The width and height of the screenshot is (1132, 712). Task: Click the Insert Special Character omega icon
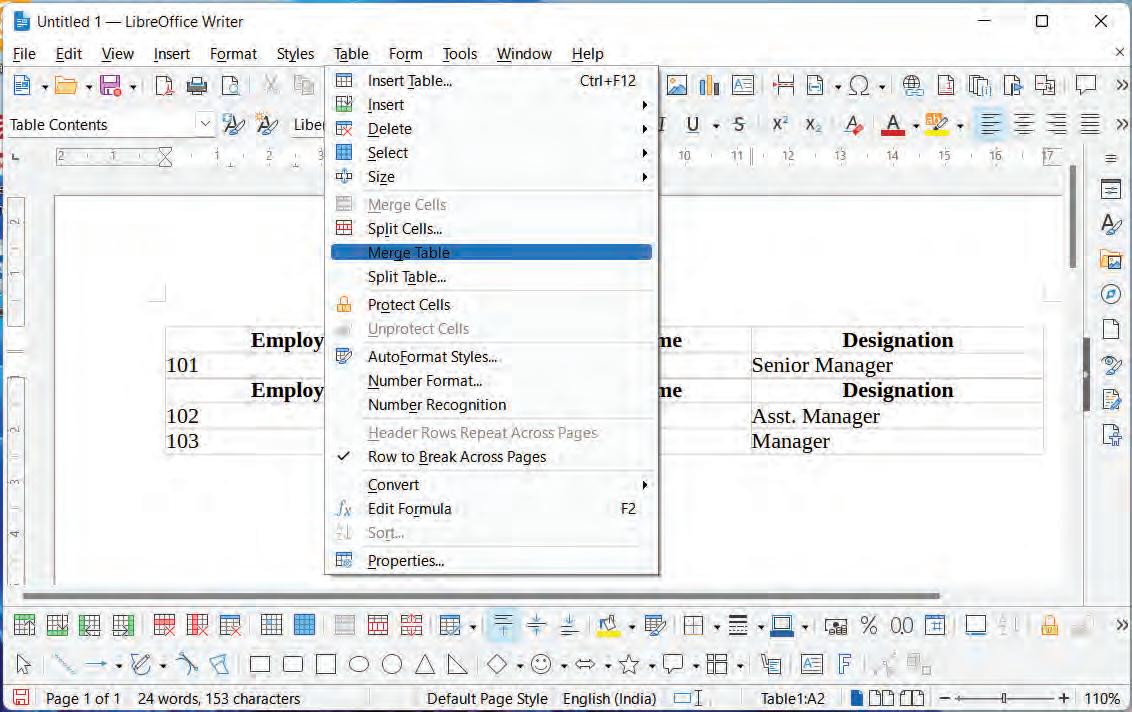tap(859, 85)
